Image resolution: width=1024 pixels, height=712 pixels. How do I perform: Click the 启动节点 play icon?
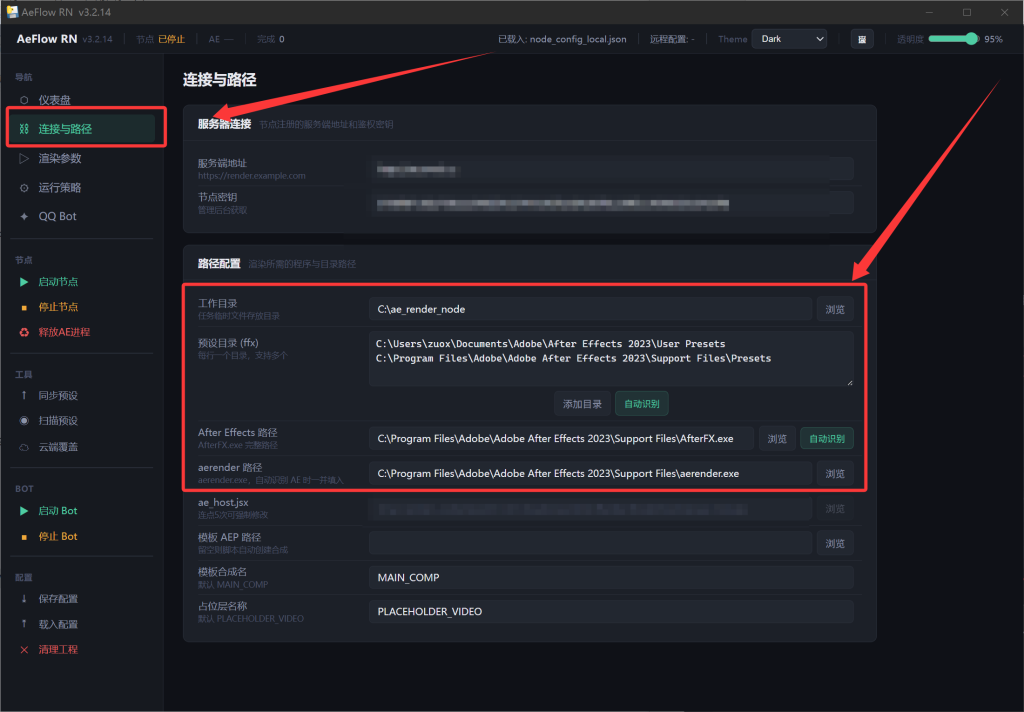point(24,282)
